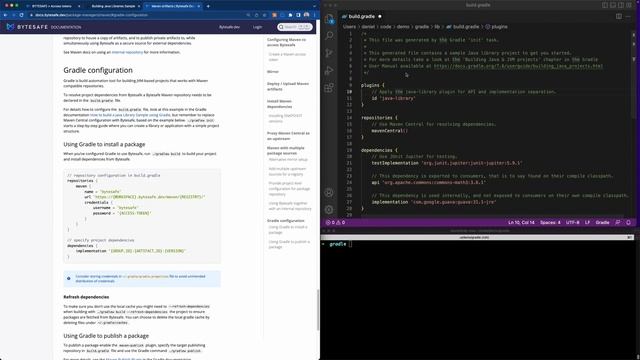Click the browser page vertical scrollbar
640x360 pixels.
318,310
